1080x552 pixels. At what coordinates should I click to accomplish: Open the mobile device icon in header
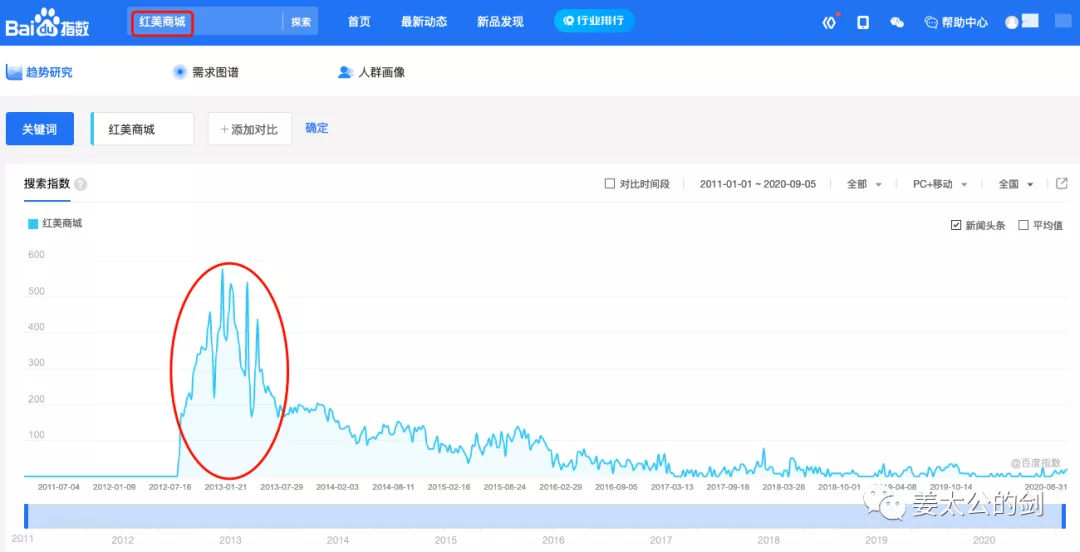tap(863, 23)
